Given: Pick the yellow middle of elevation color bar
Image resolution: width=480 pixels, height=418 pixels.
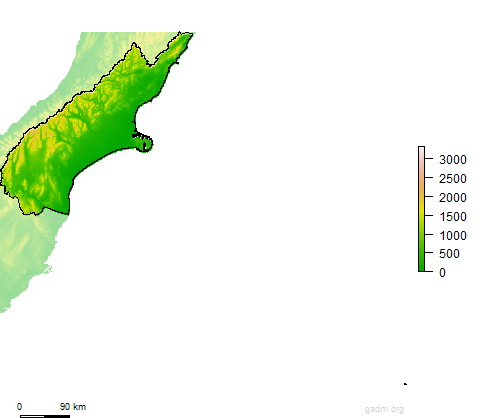Looking at the screenshot, I should click(x=421, y=210).
